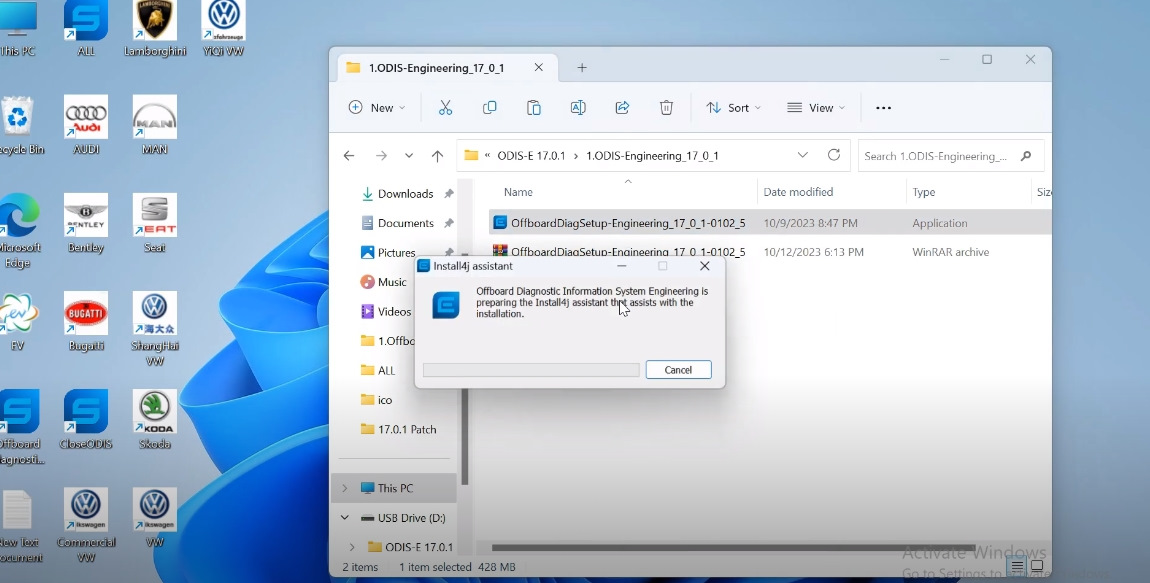Image resolution: width=1150 pixels, height=583 pixels.
Task: Add a new File Explorer tab
Action: (x=582, y=68)
